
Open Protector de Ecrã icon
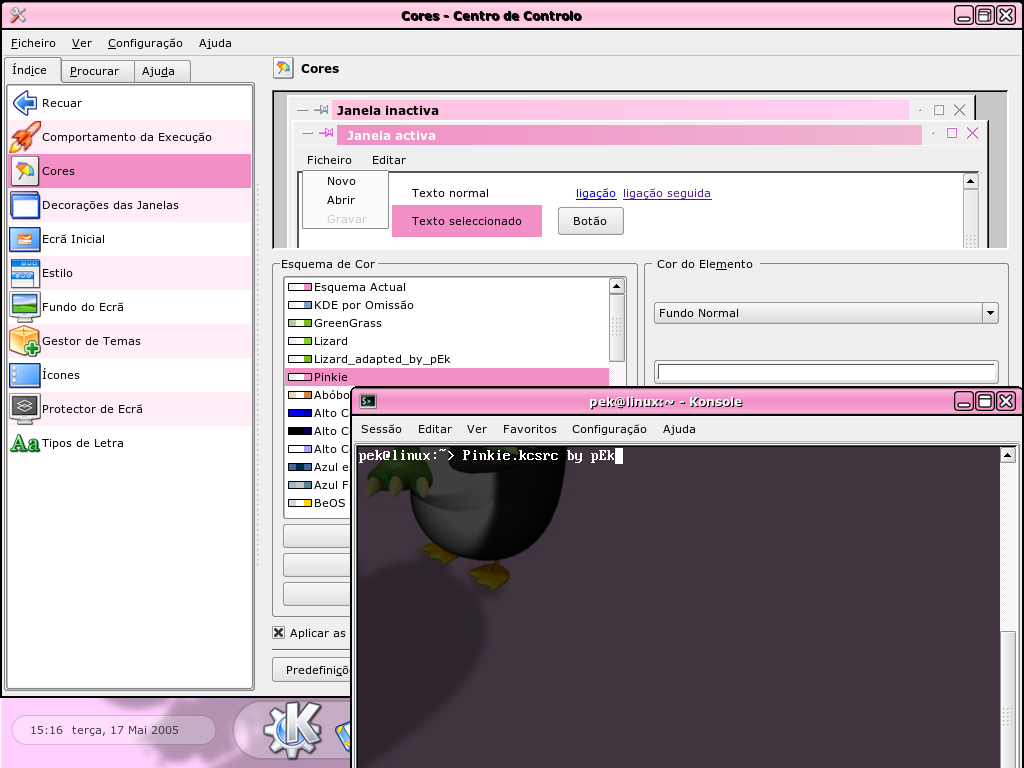click(x=25, y=408)
